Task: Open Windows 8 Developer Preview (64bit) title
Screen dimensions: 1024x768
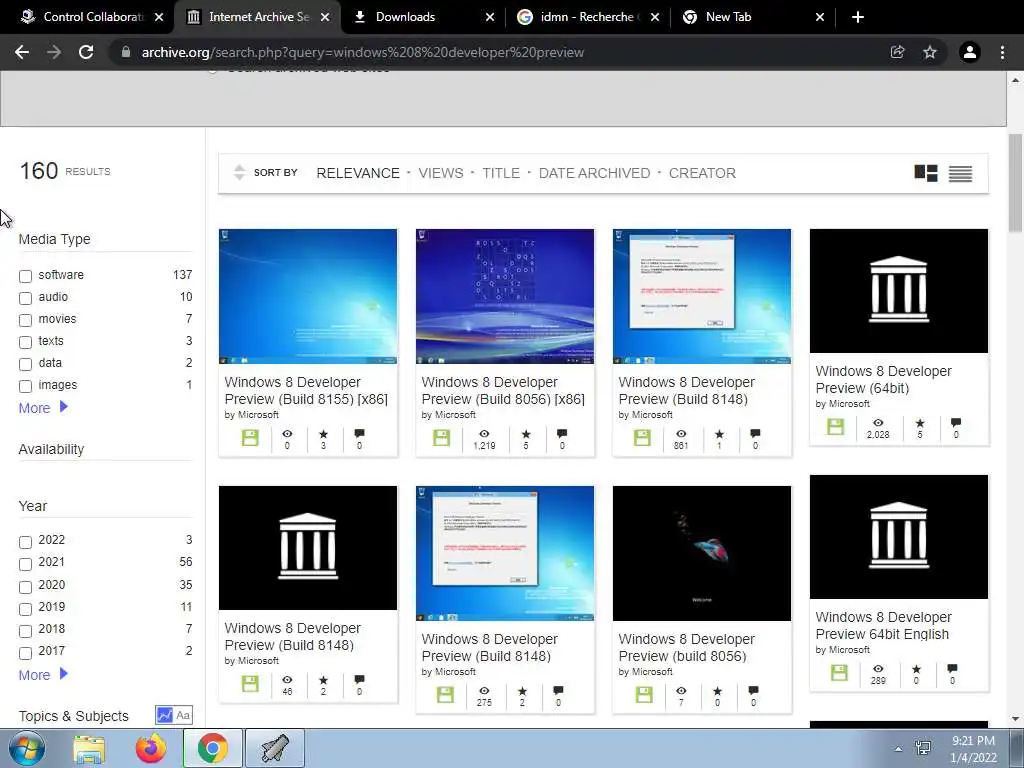Action: [x=883, y=379]
